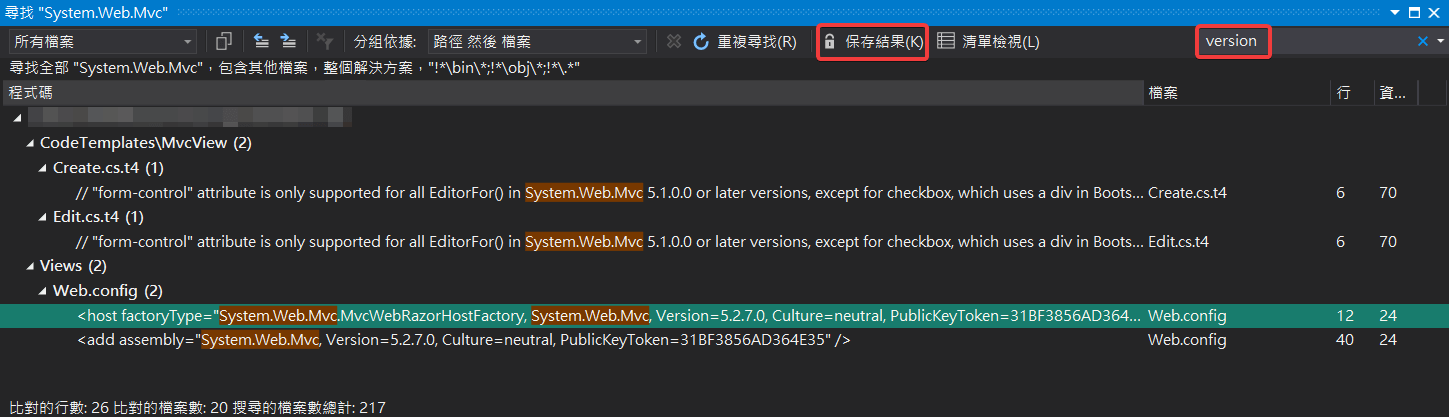The height and width of the screenshot is (417, 1449).
Task: Clear the version search filter
Action: click(1422, 41)
